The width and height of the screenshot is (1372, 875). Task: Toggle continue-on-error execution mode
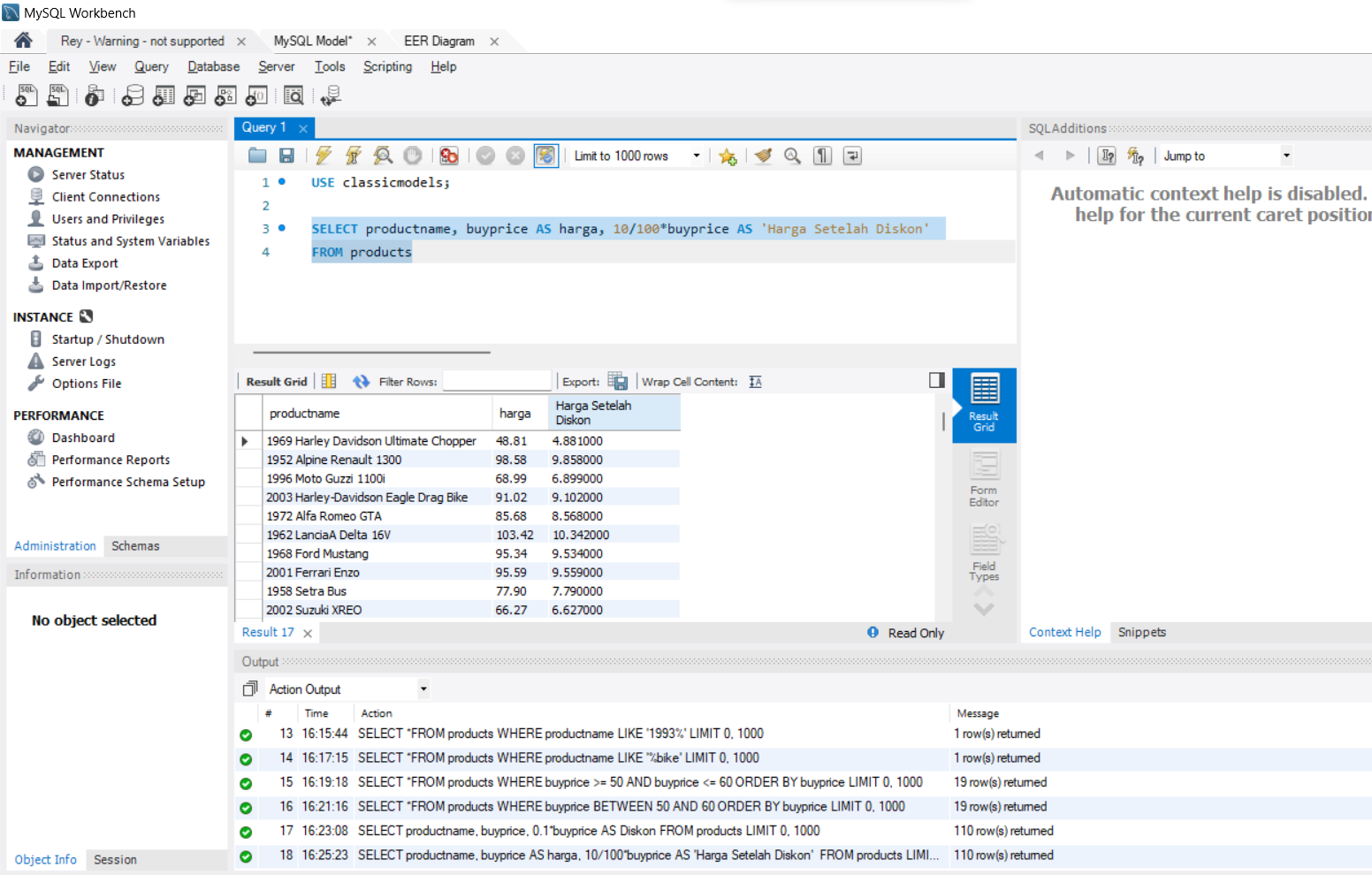tap(449, 156)
